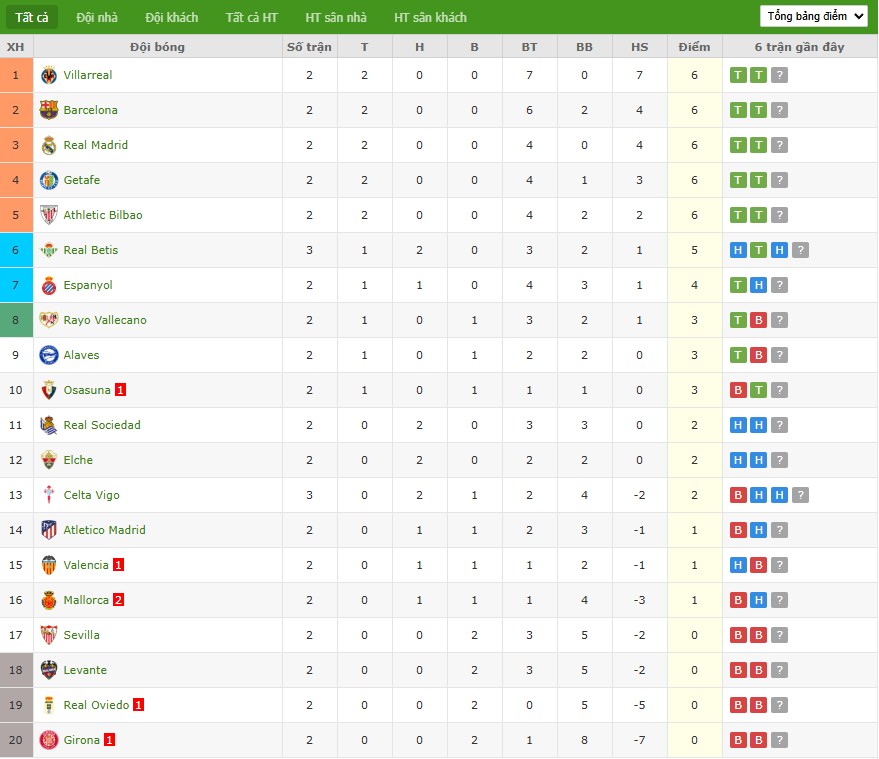The image size is (879, 759).
Task: Open the Rayo Vallecano team link
Action: tap(105, 320)
